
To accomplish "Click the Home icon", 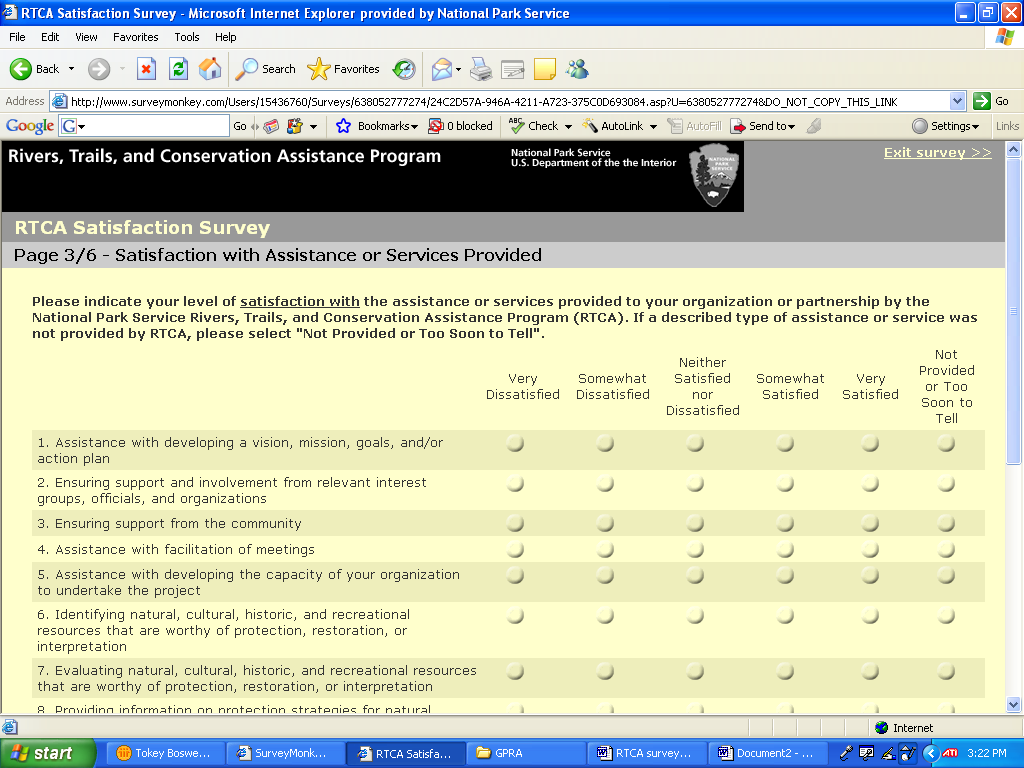I will pyautogui.click(x=210, y=69).
